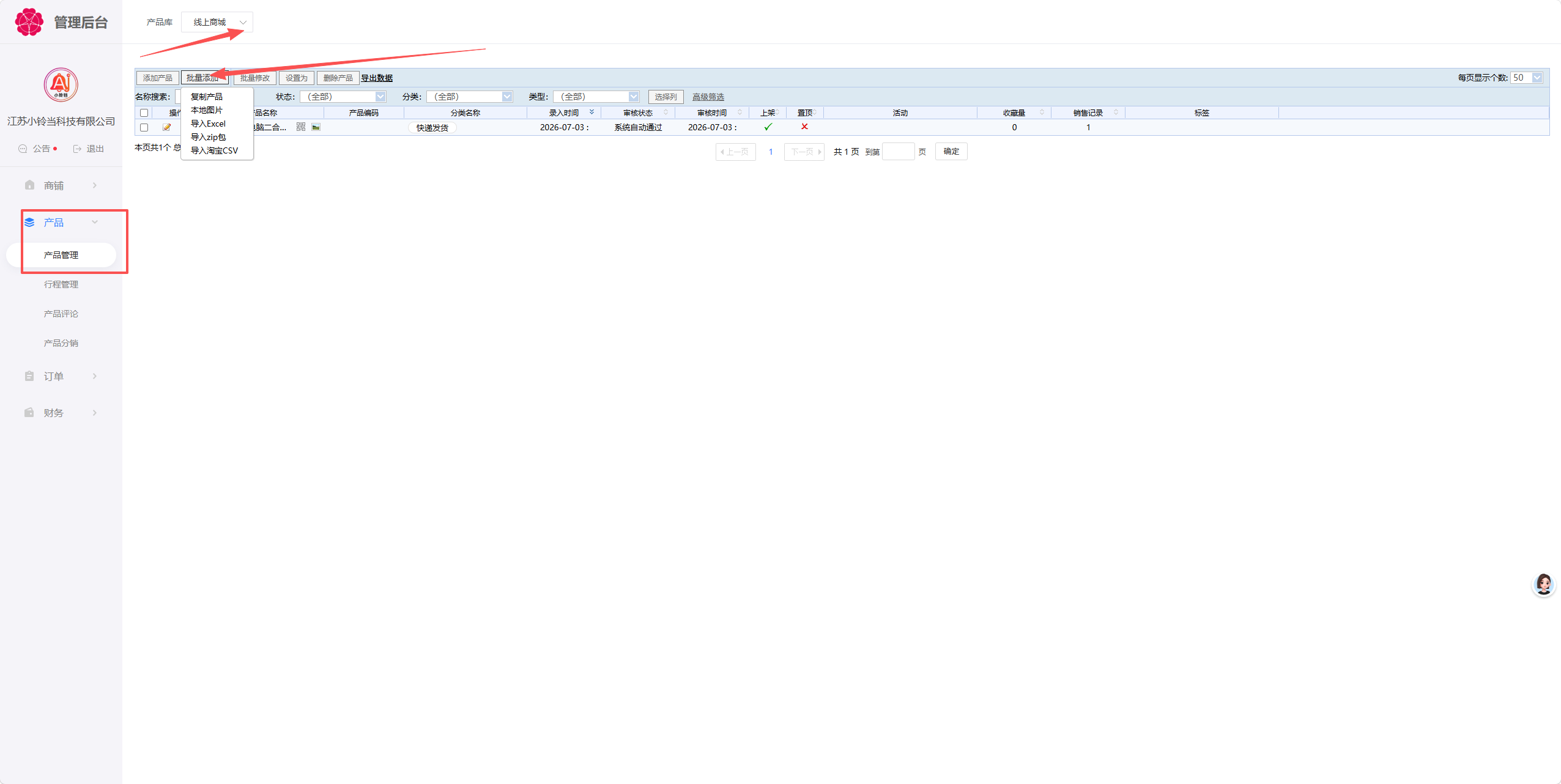The height and width of the screenshot is (784, 1561).
Task: Click the 添加产品 button
Action: point(158,78)
